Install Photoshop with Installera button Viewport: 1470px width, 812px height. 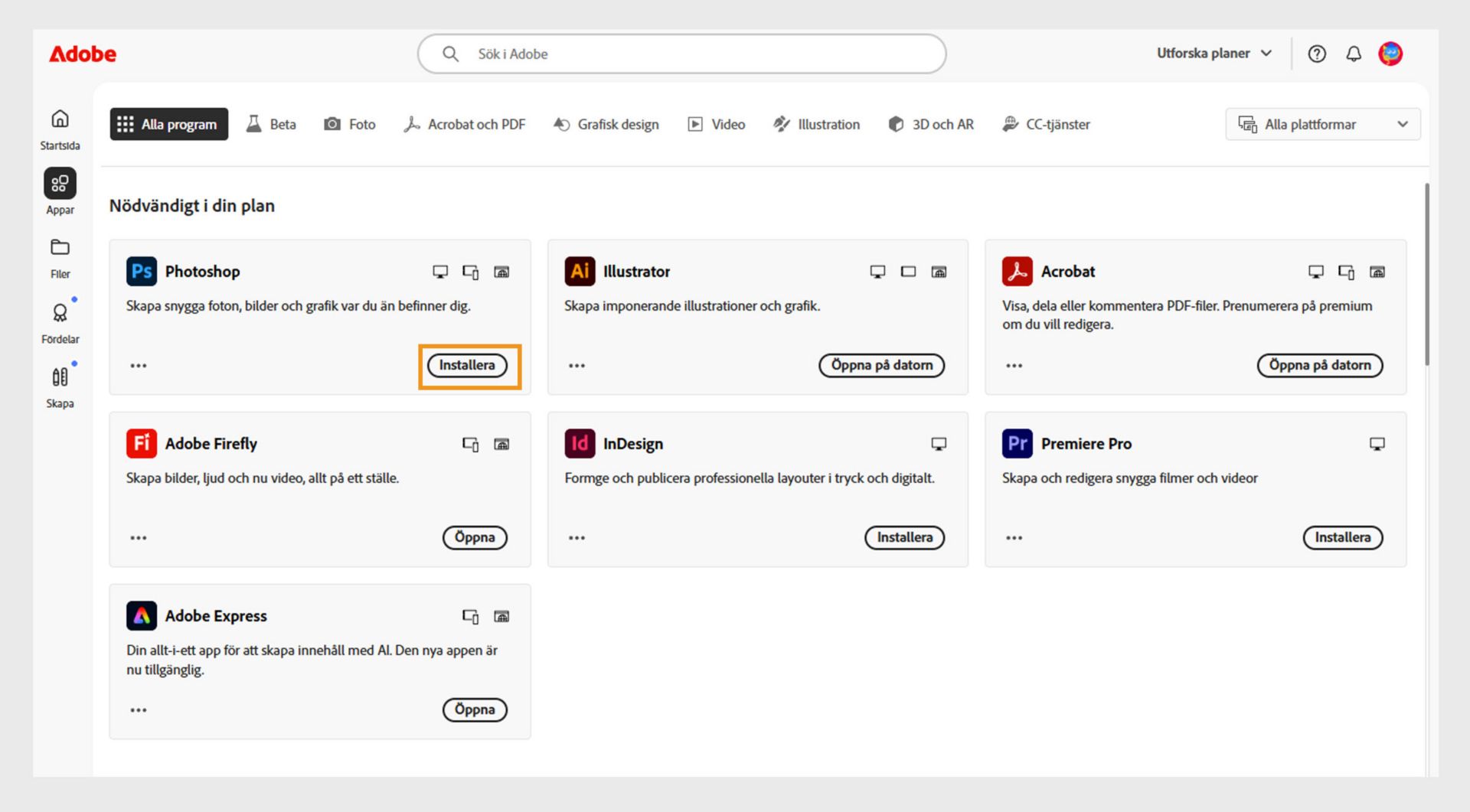click(467, 366)
